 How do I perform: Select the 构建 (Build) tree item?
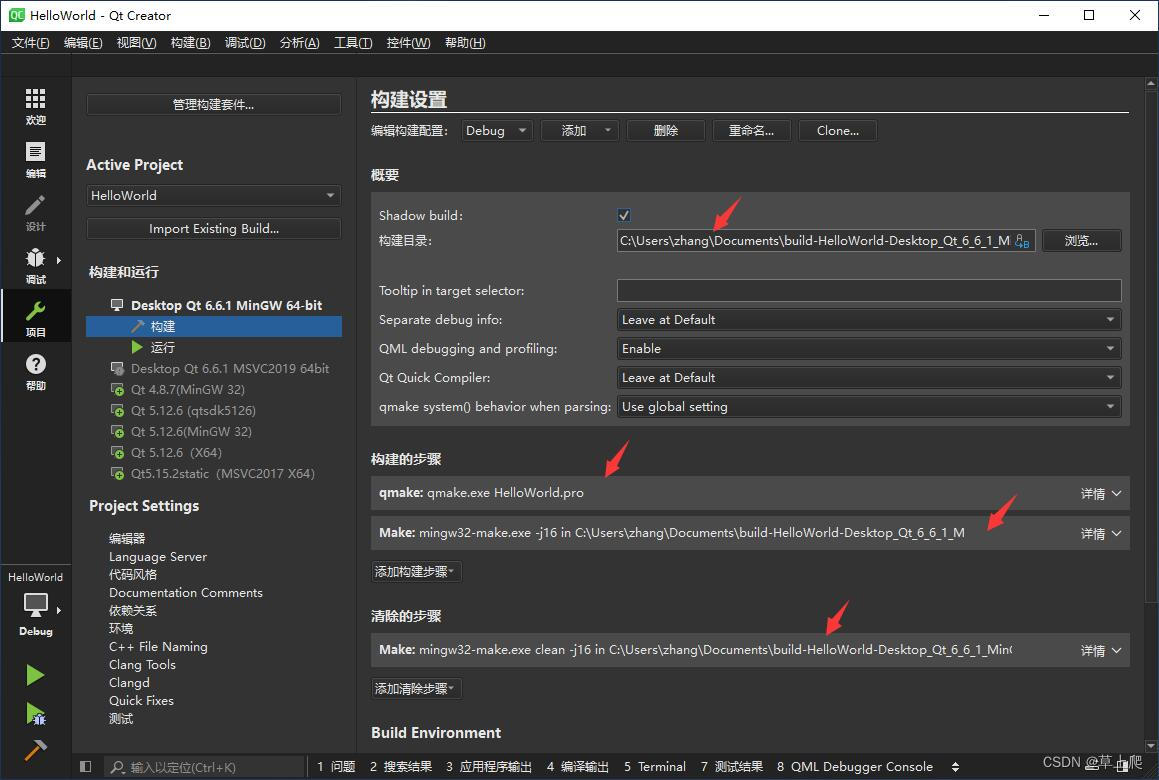(214, 326)
